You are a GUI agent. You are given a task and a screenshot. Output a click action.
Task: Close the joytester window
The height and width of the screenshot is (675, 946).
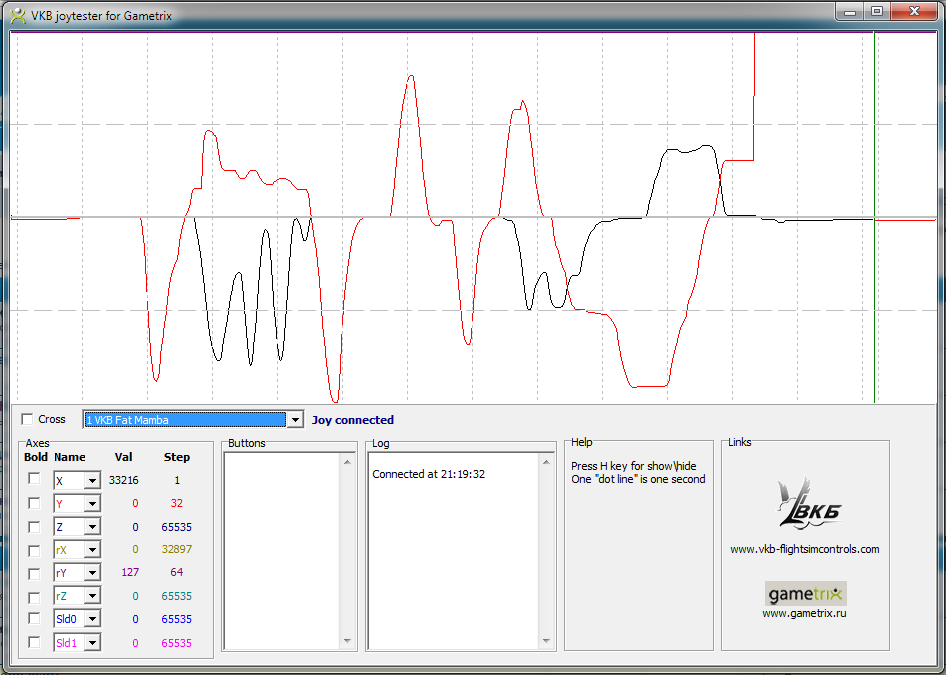[913, 11]
